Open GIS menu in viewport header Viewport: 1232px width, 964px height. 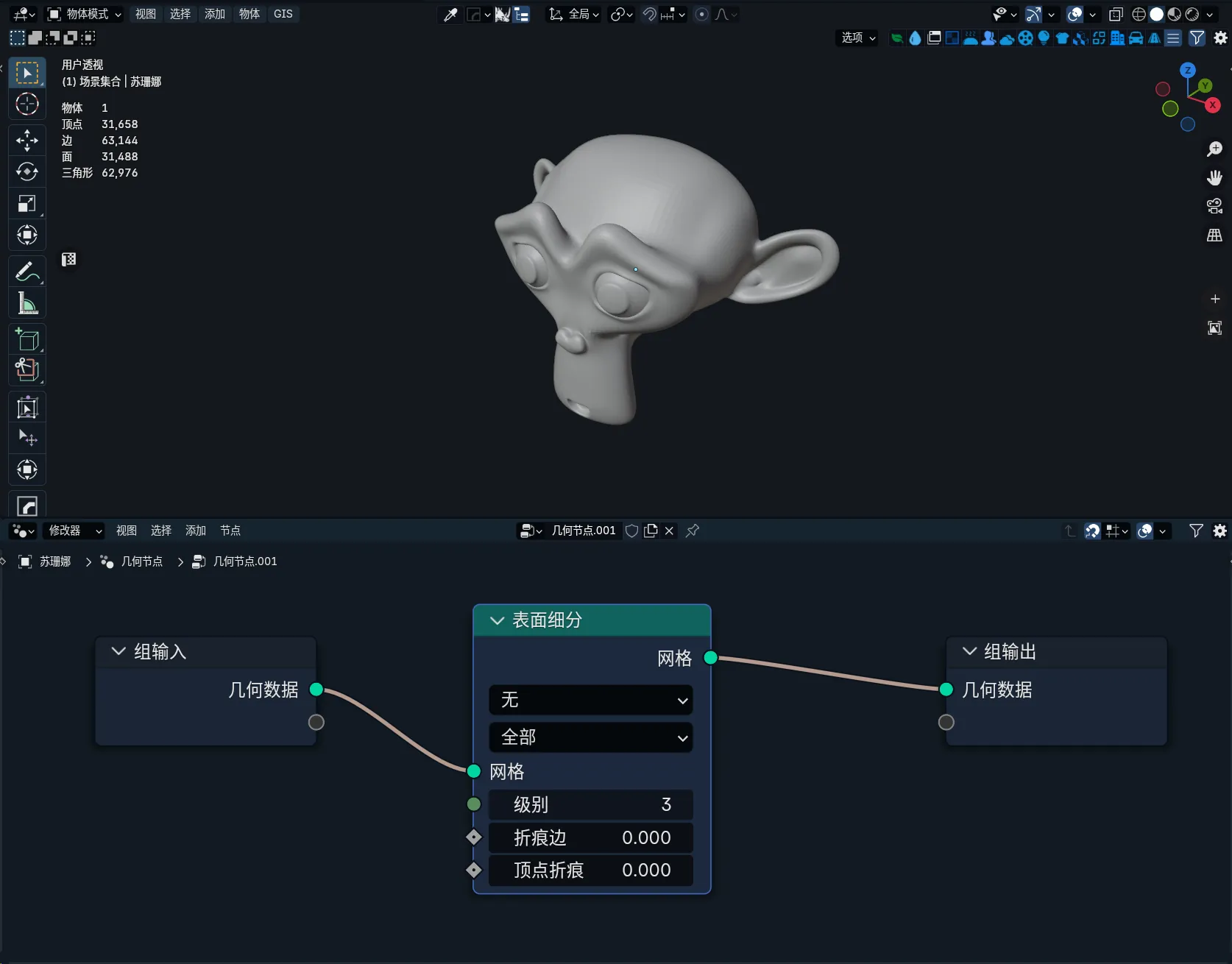(x=283, y=14)
